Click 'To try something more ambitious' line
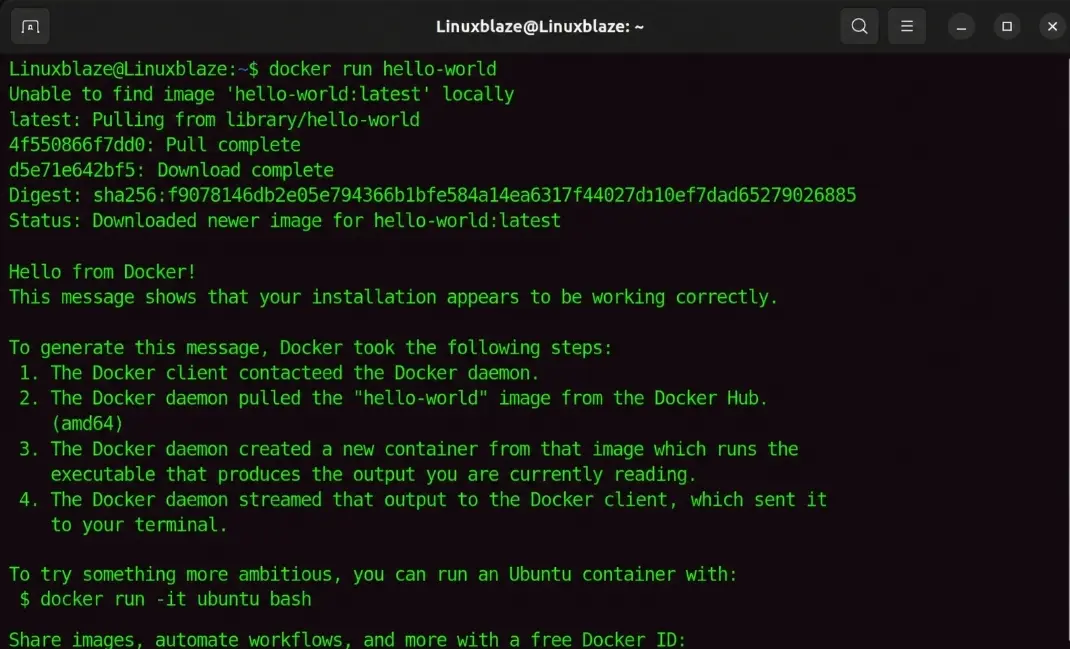The width and height of the screenshot is (1070, 649). pyautogui.click(x=373, y=574)
